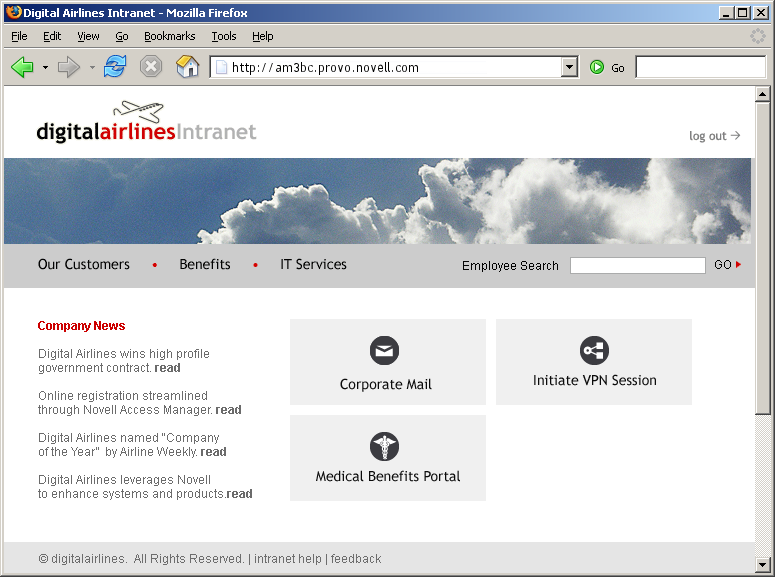Screen dimensions: 775x577
Task: Open the IT Services navigation link
Action: 313,265
